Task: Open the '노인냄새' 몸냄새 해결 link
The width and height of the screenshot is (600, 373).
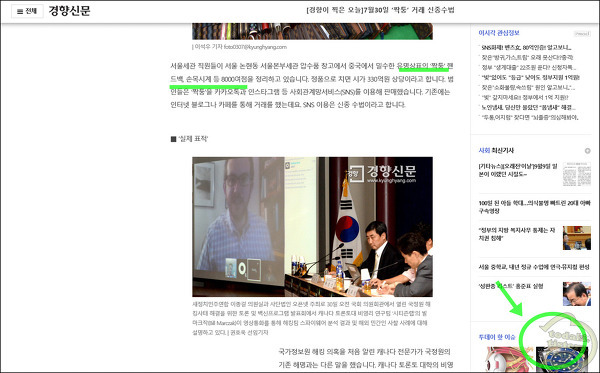Action: pyautogui.click(x=528, y=107)
